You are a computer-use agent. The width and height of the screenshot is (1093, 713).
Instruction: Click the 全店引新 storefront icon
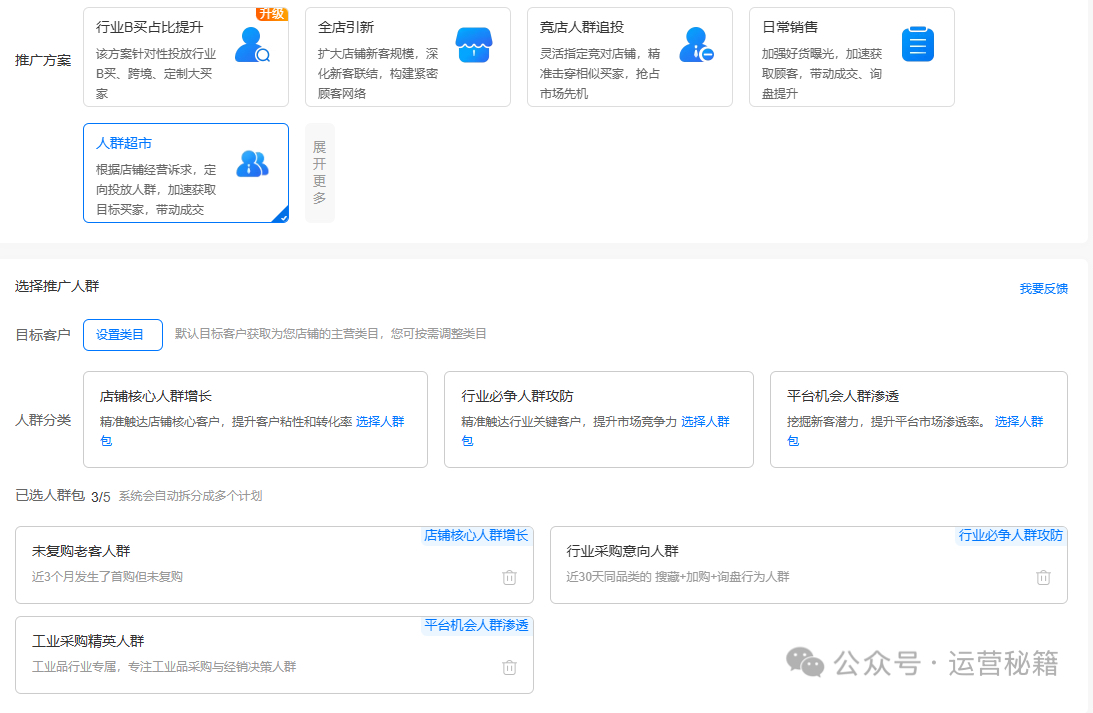pos(473,45)
